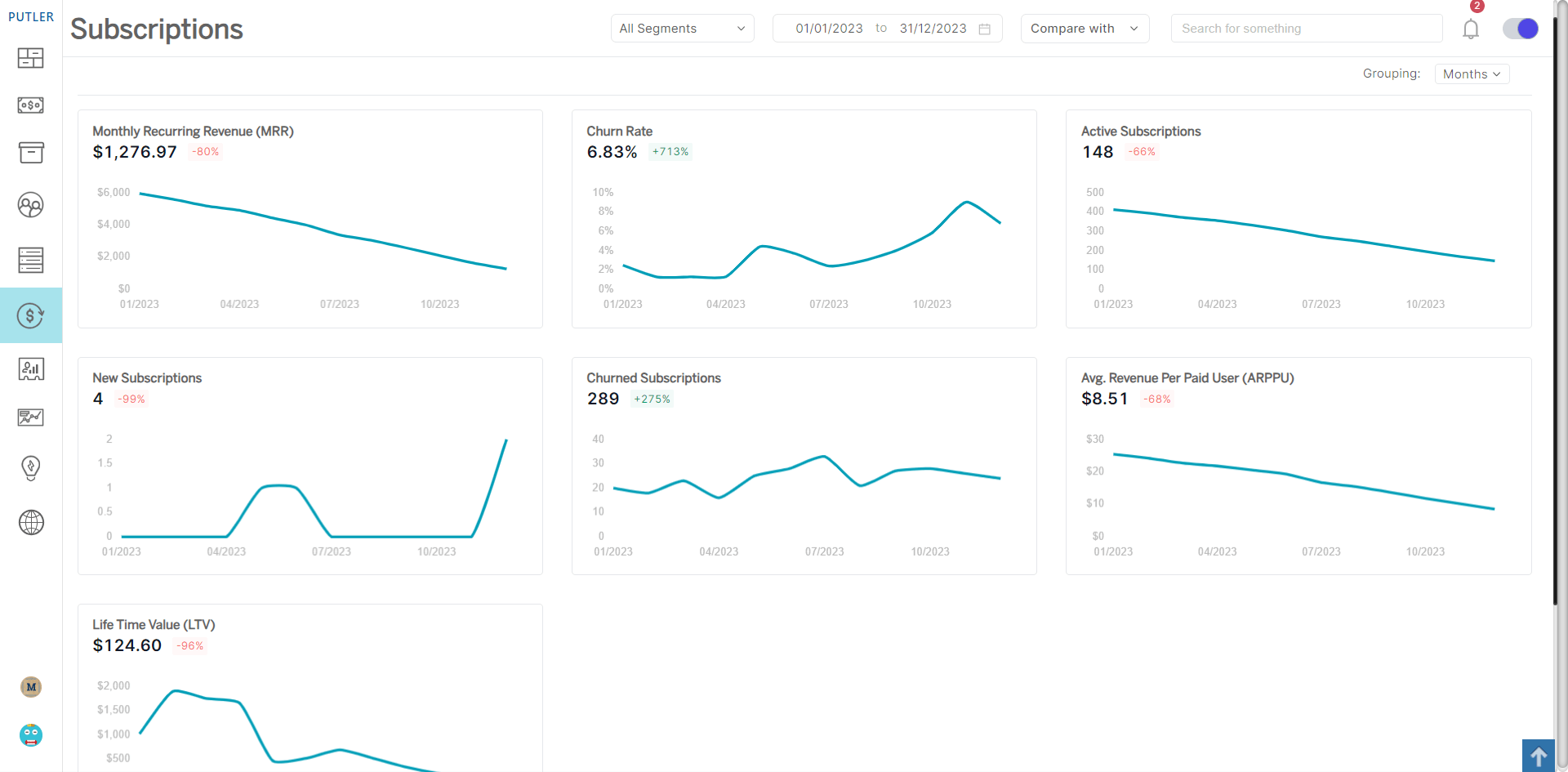1568x772 pixels.
Task: Expand the Compare with dropdown
Action: point(1085,29)
